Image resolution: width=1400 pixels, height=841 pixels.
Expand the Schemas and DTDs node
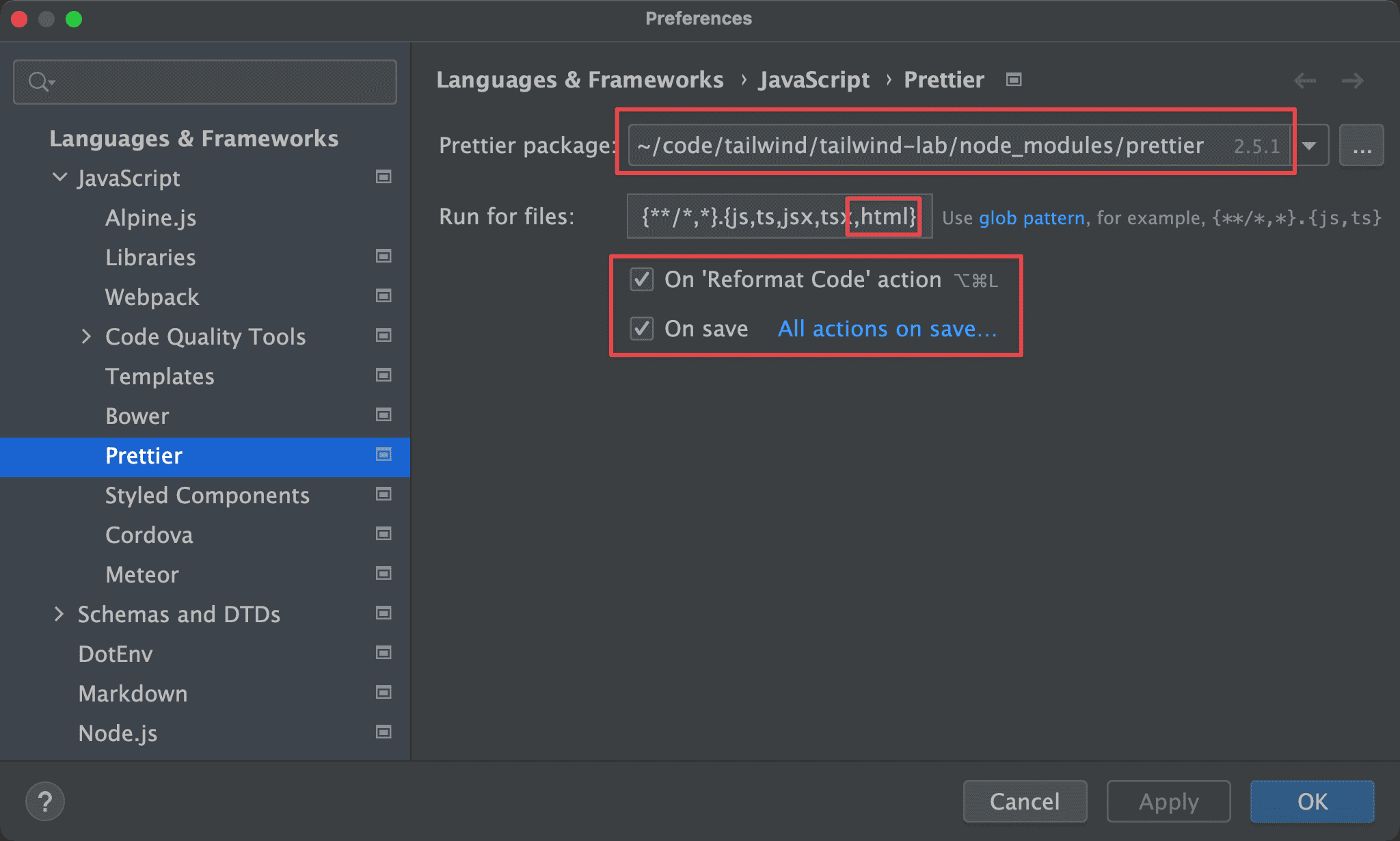tap(59, 614)
